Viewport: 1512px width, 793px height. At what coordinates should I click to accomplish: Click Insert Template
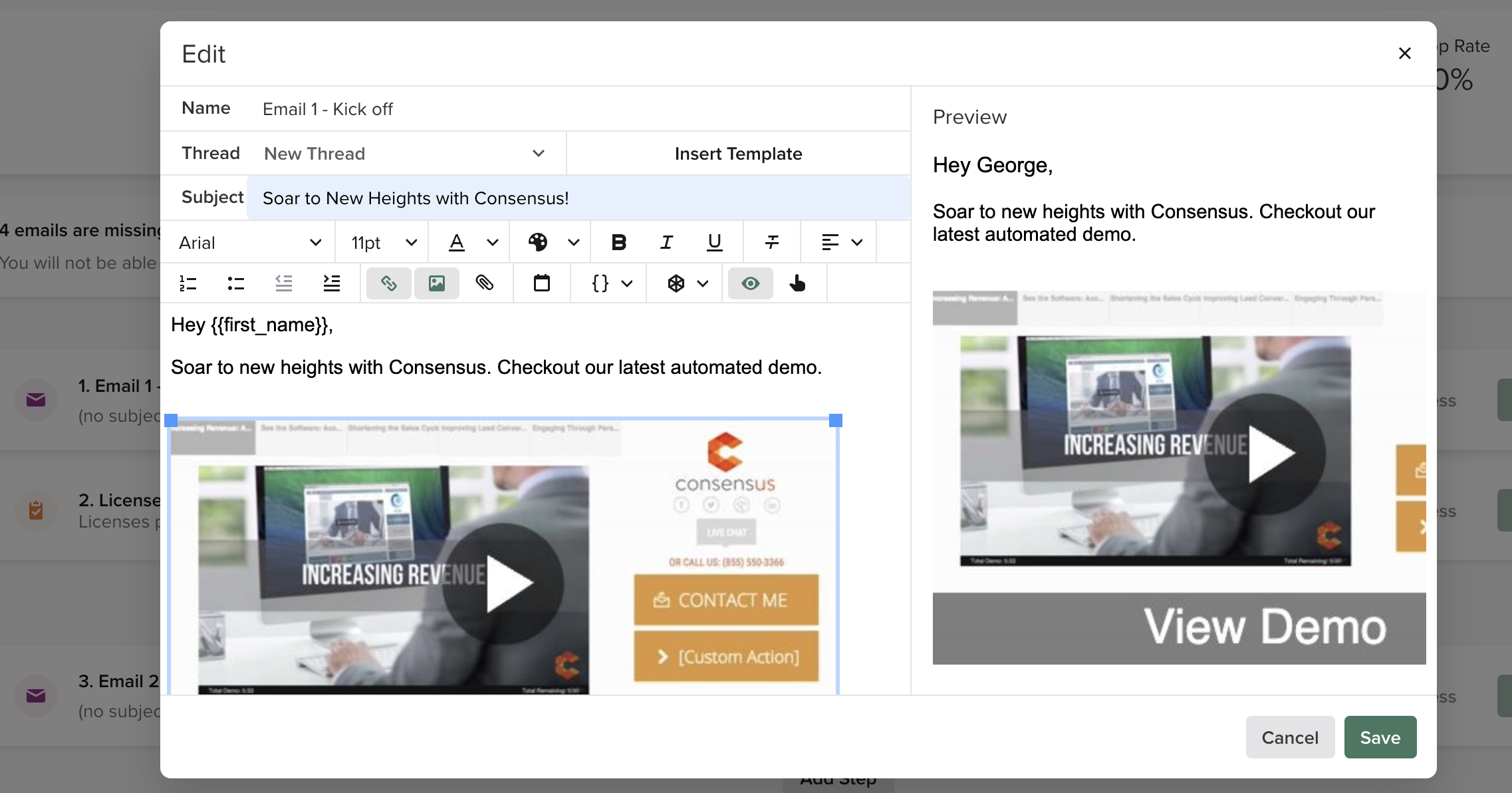tap(738, 154)
